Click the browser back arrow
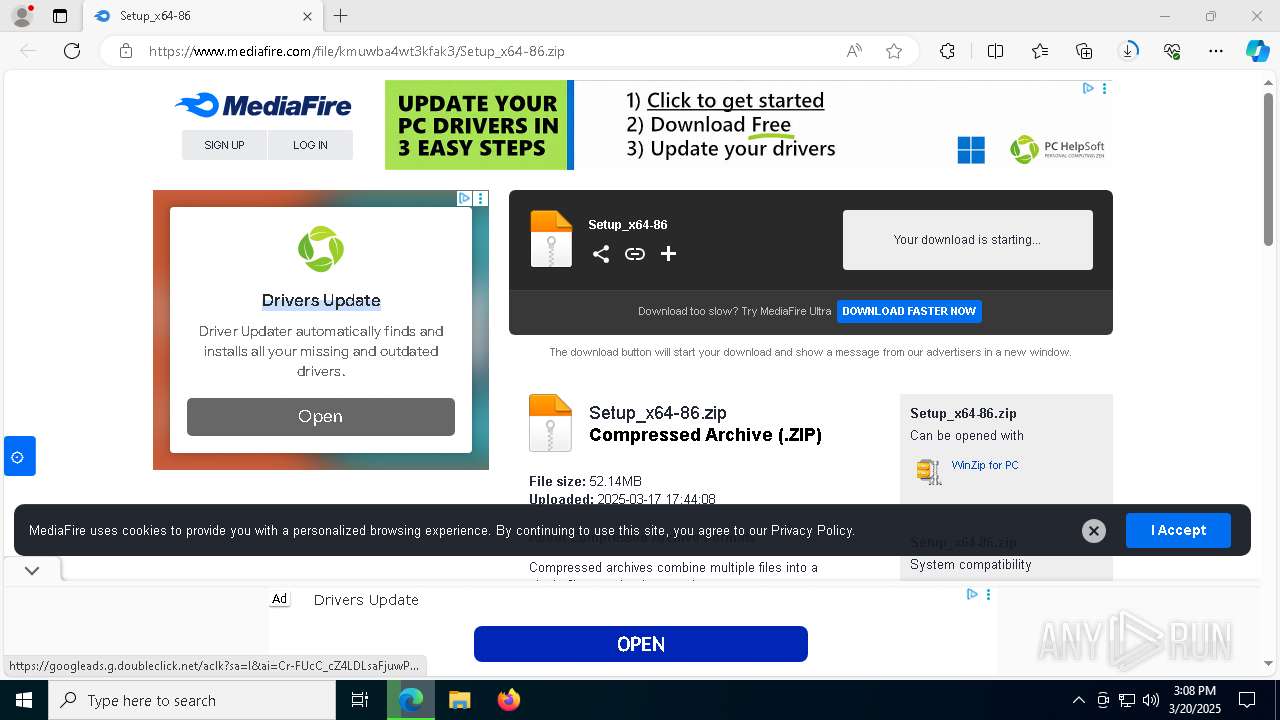1280x720 pixels. pyautogui.click(x=28, y=51)
